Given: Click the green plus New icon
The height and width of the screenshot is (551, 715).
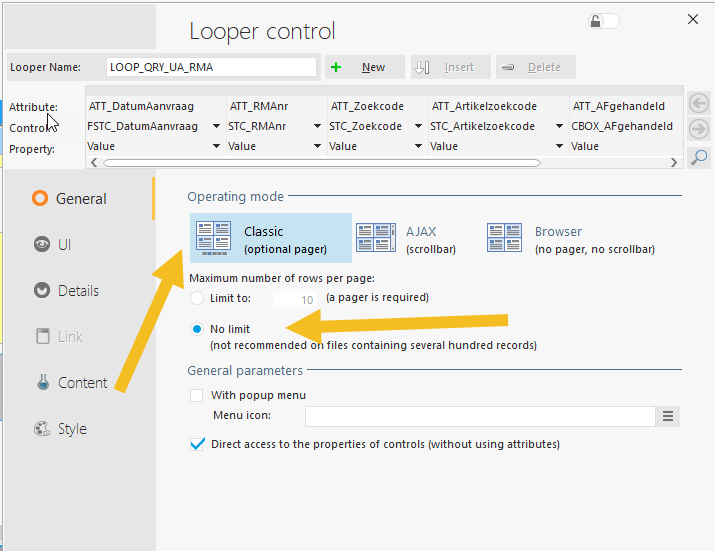Looking at the screenshot, I should pyautogui.click(x=336, y=68).
